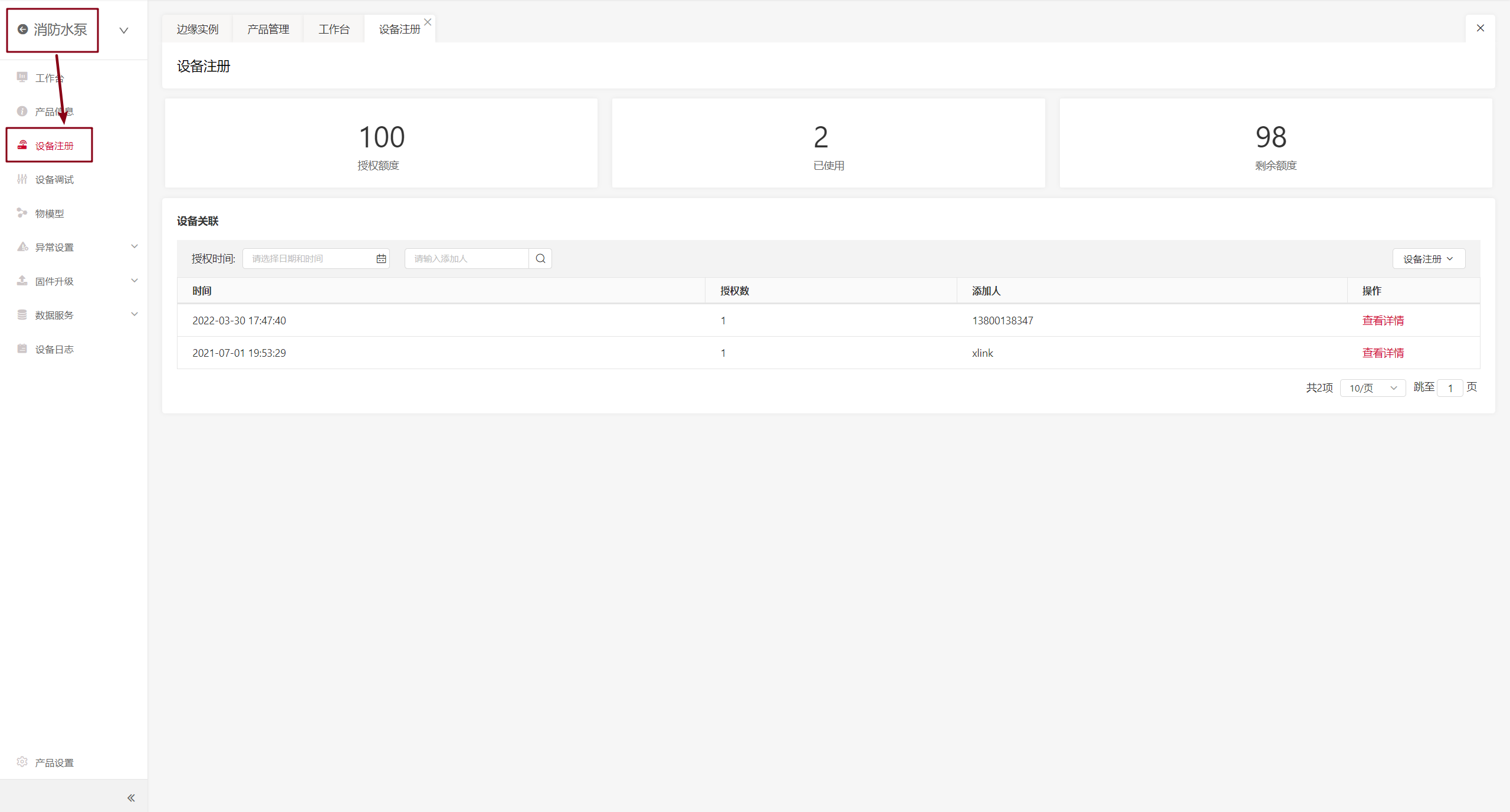Open the 设备注册 dropdown button
1510x812 pixels.
[1429, 259]
